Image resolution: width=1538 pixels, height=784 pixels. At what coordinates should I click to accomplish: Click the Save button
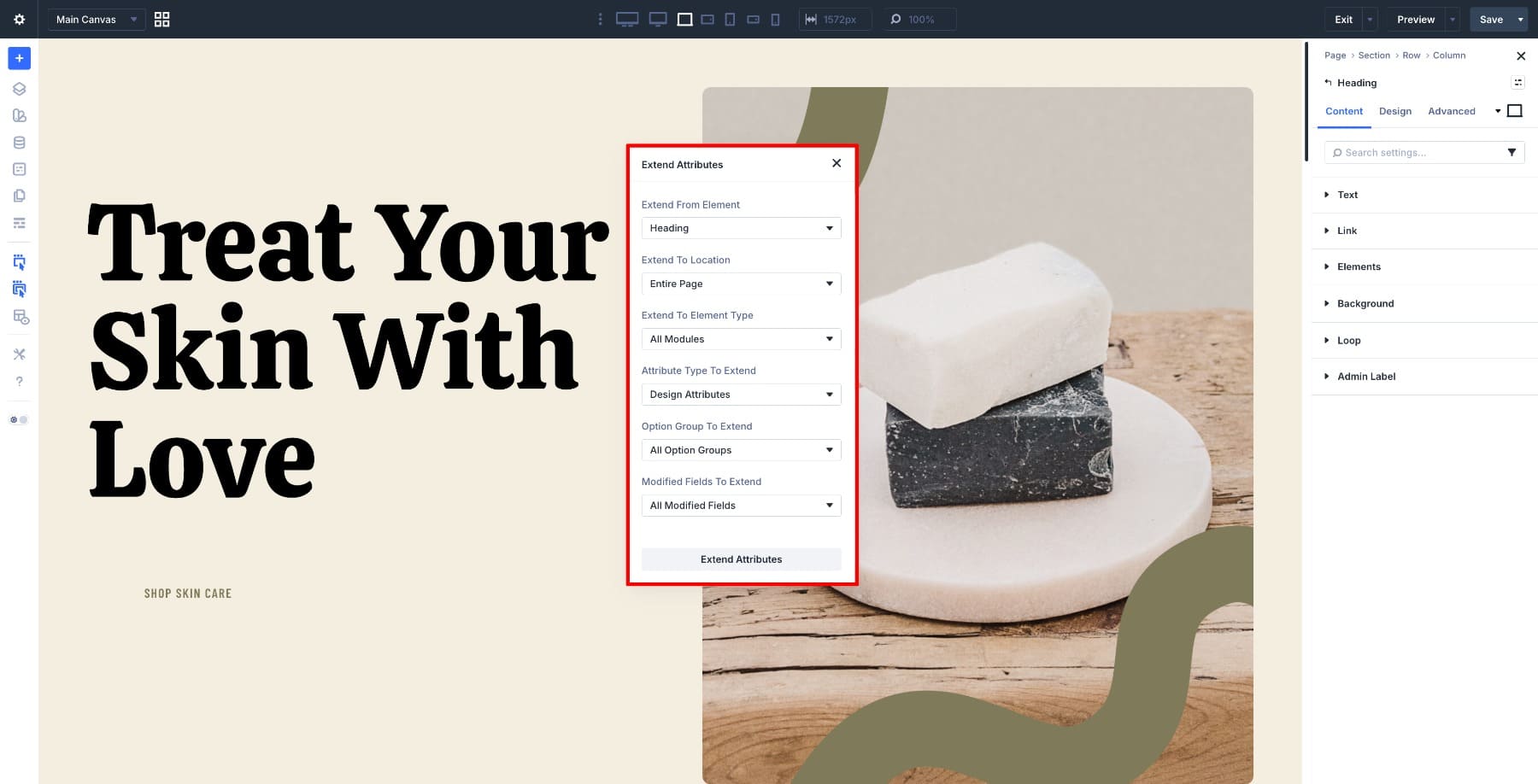tap(1490, 19)
